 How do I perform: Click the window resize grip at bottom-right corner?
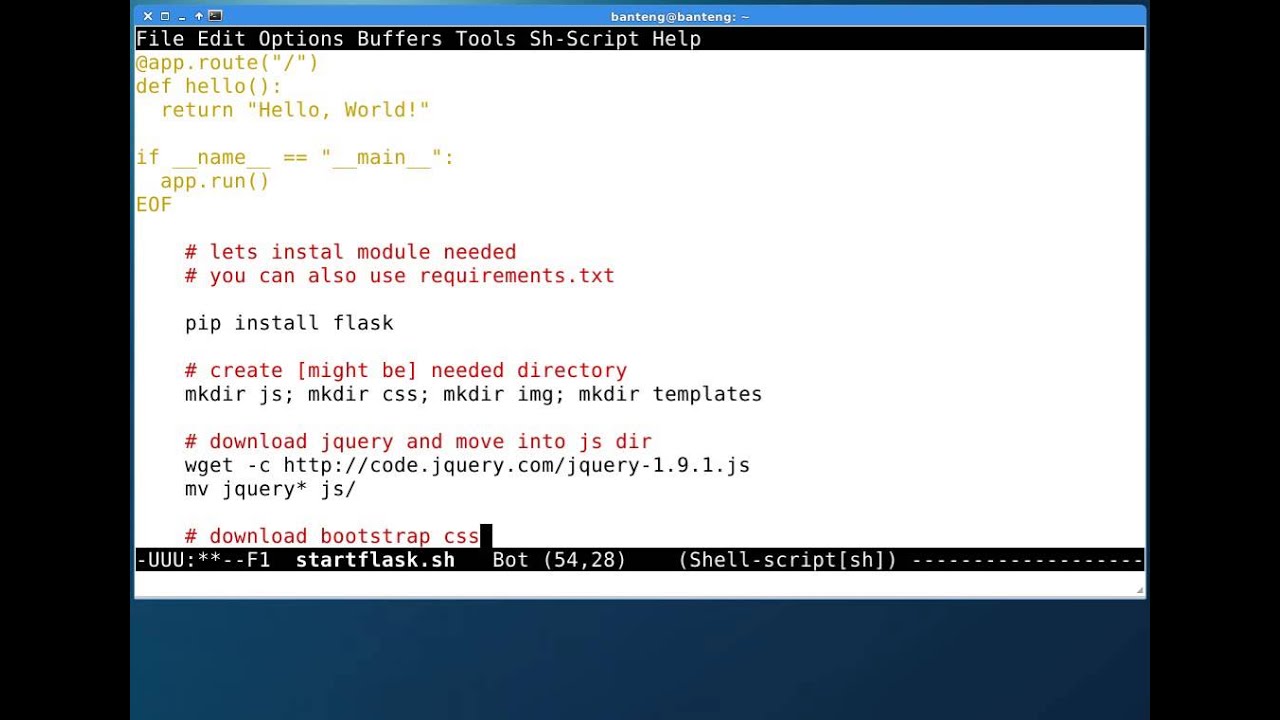(x=1140, y=591)
